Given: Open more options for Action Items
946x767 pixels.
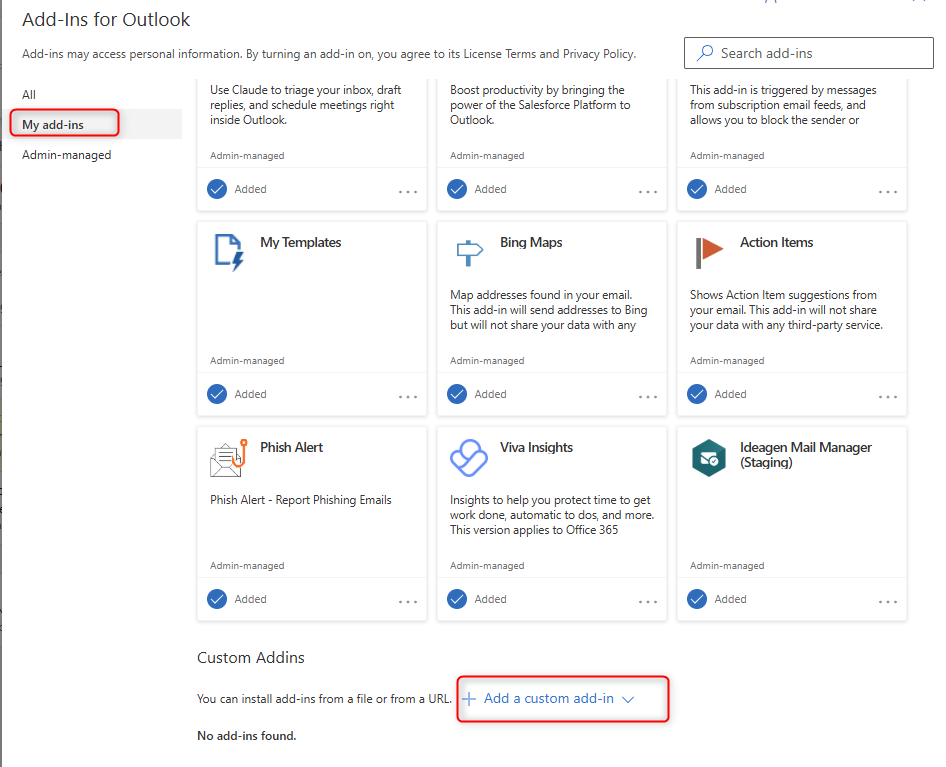Looking at the screenshot, I should [x=888, y=396].
